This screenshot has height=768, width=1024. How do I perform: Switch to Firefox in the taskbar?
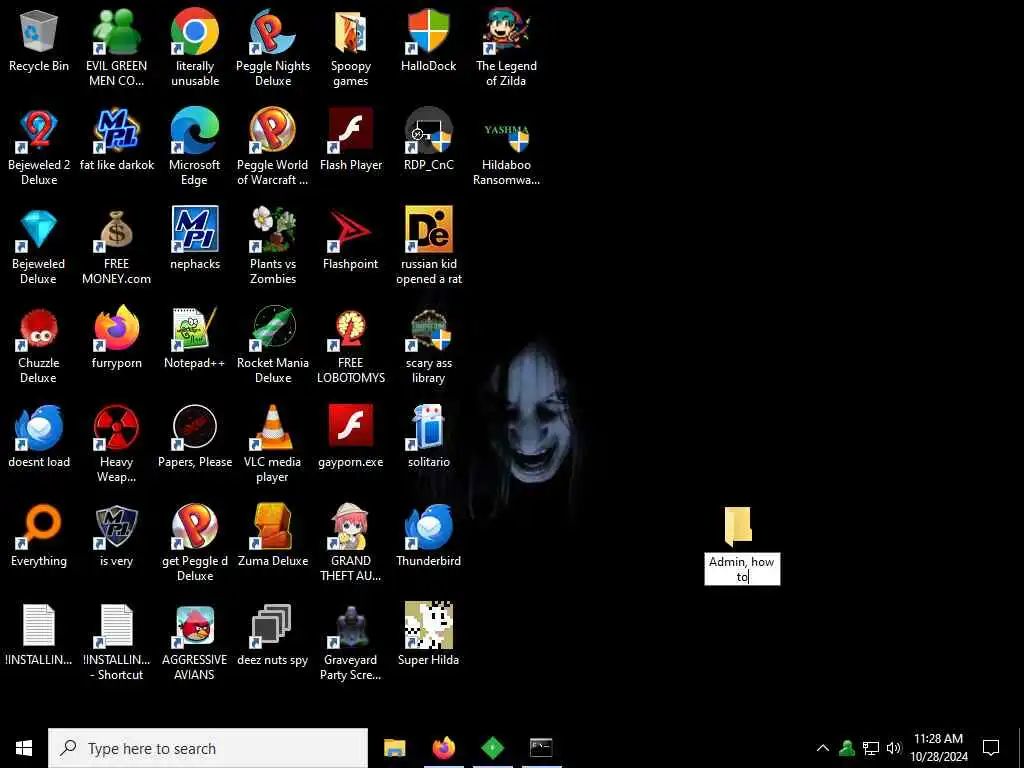[443, 748]
